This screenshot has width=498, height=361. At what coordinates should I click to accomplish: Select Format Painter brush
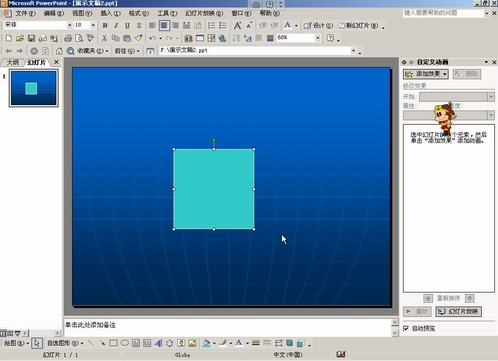pos(138,38)
